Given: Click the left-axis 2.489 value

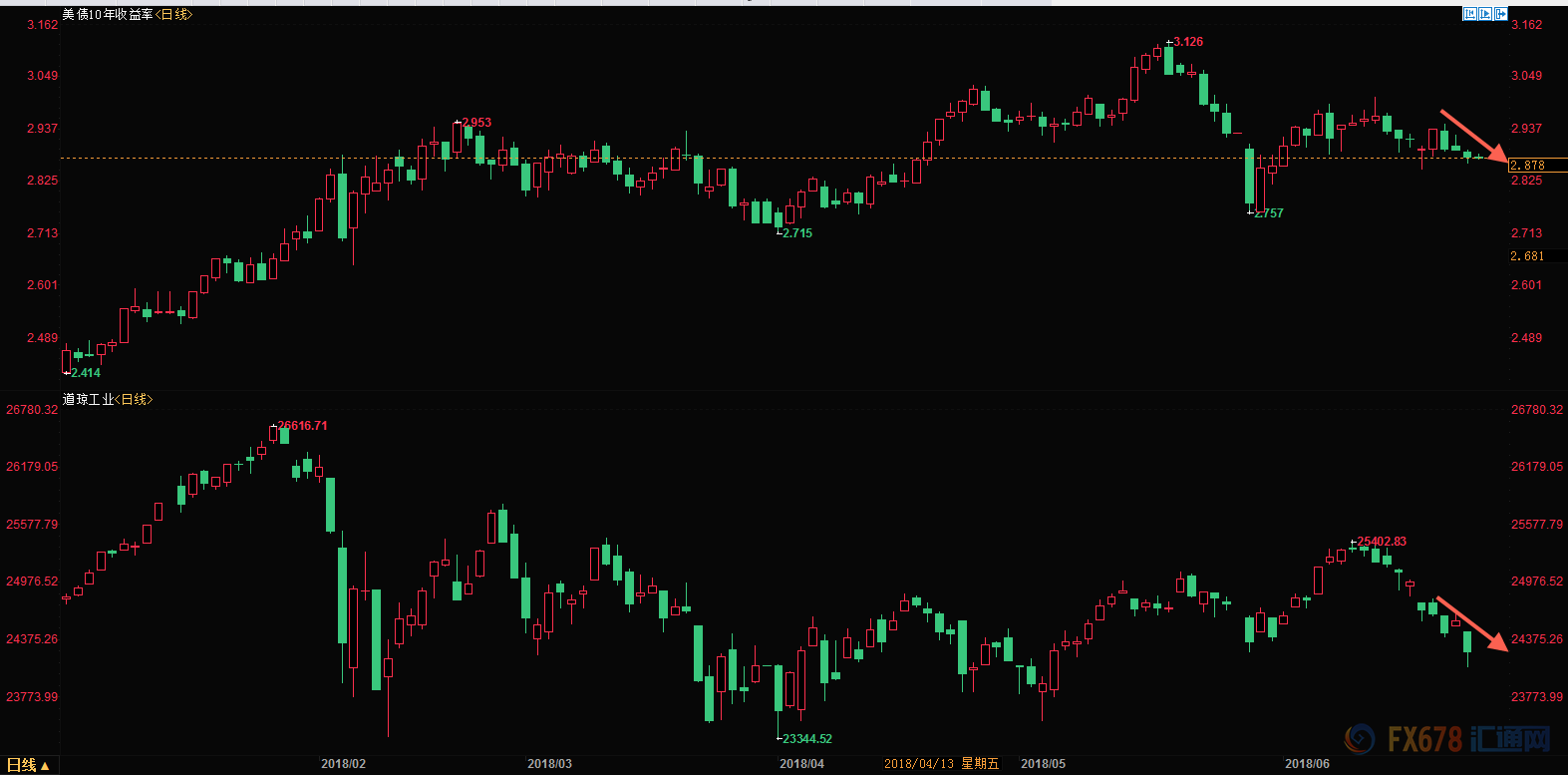Looking at the screenshot, I should coord(42,338).
